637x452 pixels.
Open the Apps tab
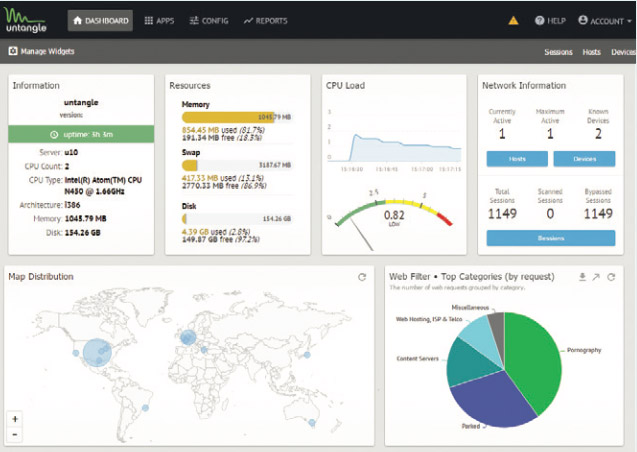159,21
